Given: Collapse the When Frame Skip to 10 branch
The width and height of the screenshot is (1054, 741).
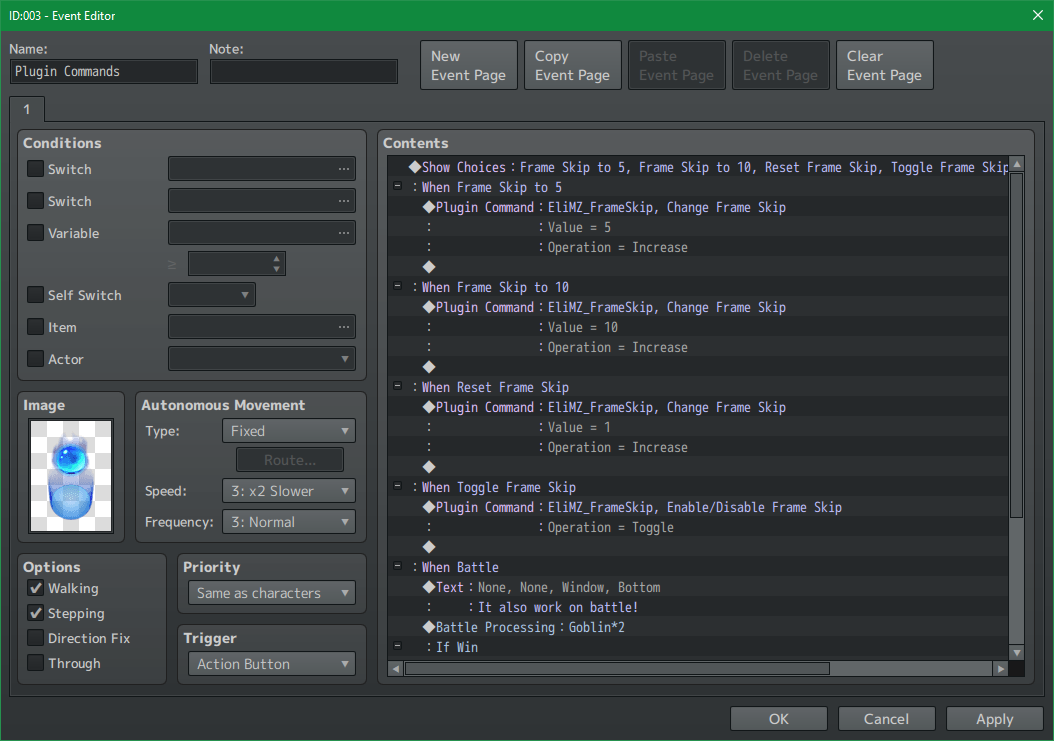Looking at the screenshot, I should click(x=397, y=286).
